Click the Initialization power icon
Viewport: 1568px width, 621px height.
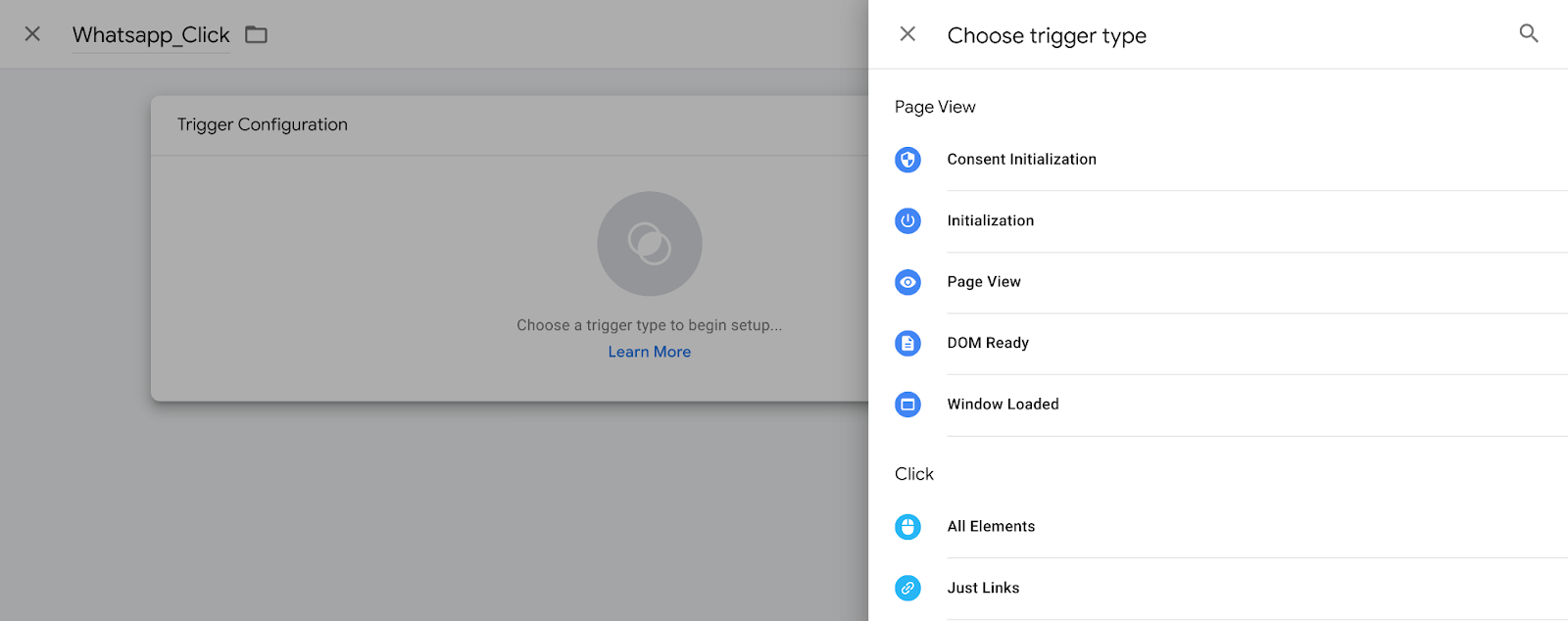907,221
